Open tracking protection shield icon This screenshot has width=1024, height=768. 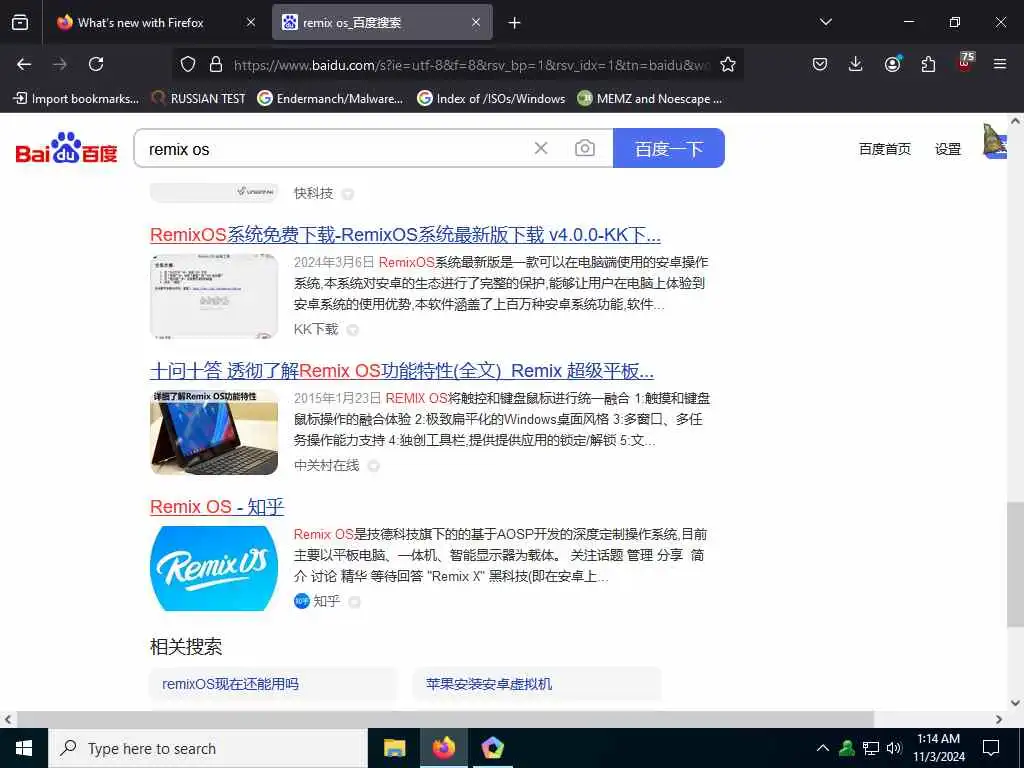coord(188,64)
